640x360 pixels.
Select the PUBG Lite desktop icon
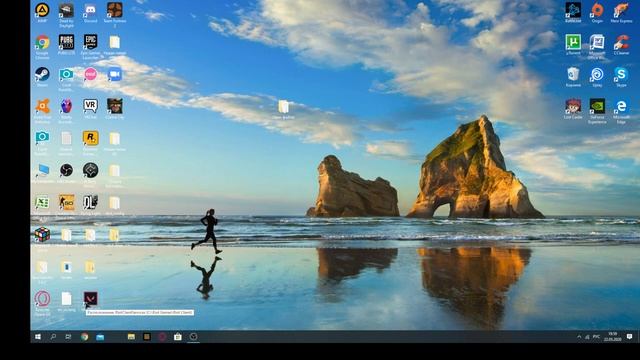coord(66,42)
